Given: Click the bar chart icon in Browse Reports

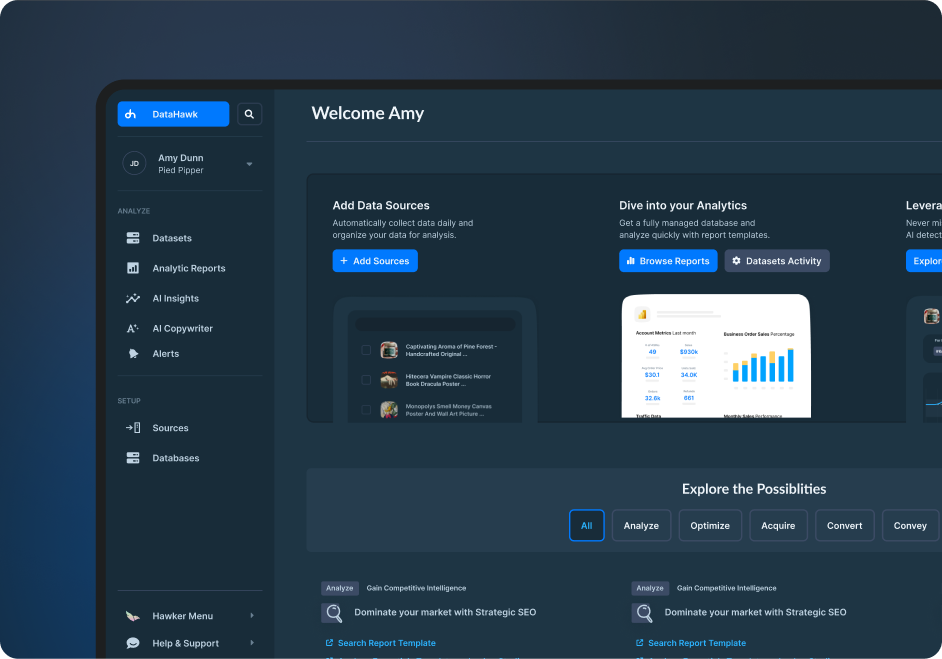Looking at the screenshot, I should (x=631, y=261).
